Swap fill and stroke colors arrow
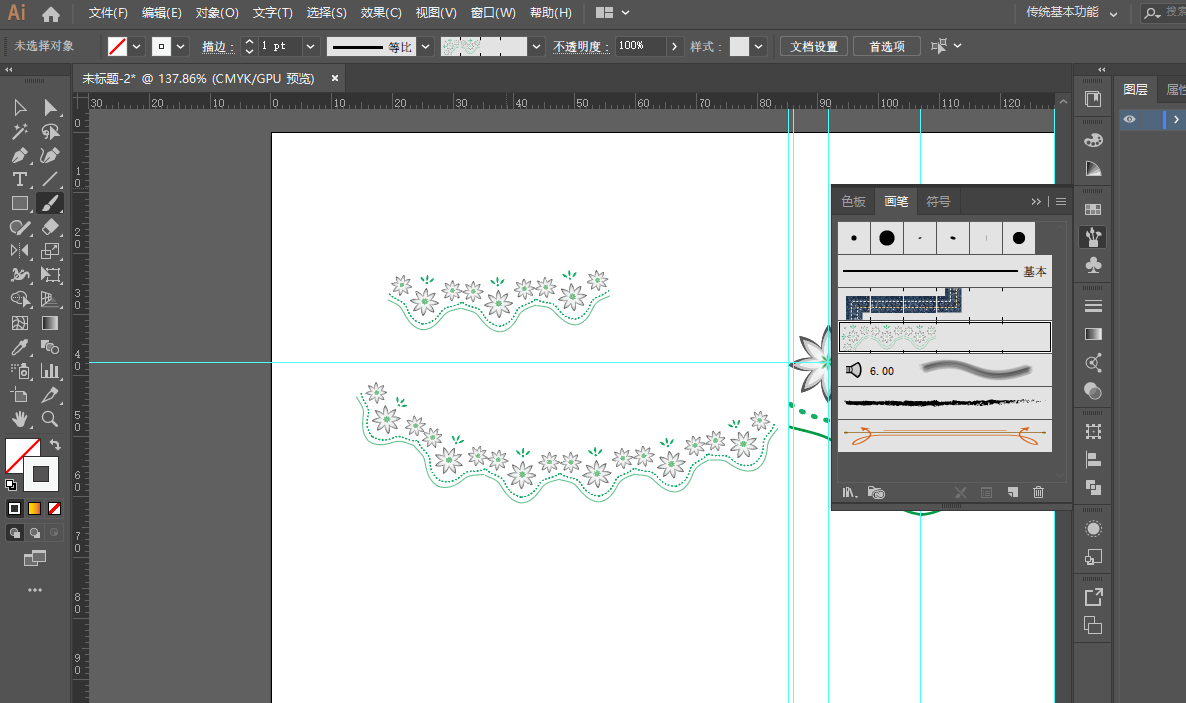The image size is (1186, 703). 56,445
